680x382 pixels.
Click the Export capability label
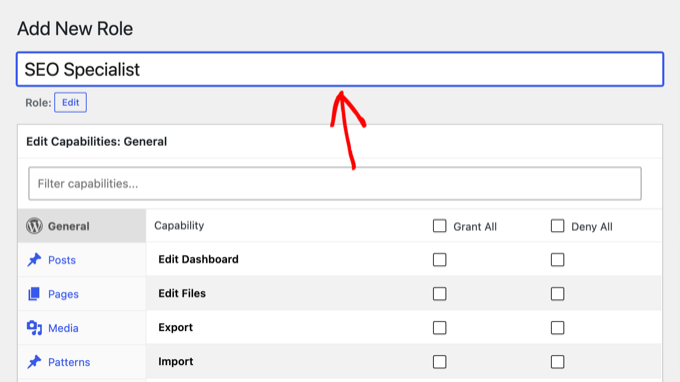click(x=175, y=327)
